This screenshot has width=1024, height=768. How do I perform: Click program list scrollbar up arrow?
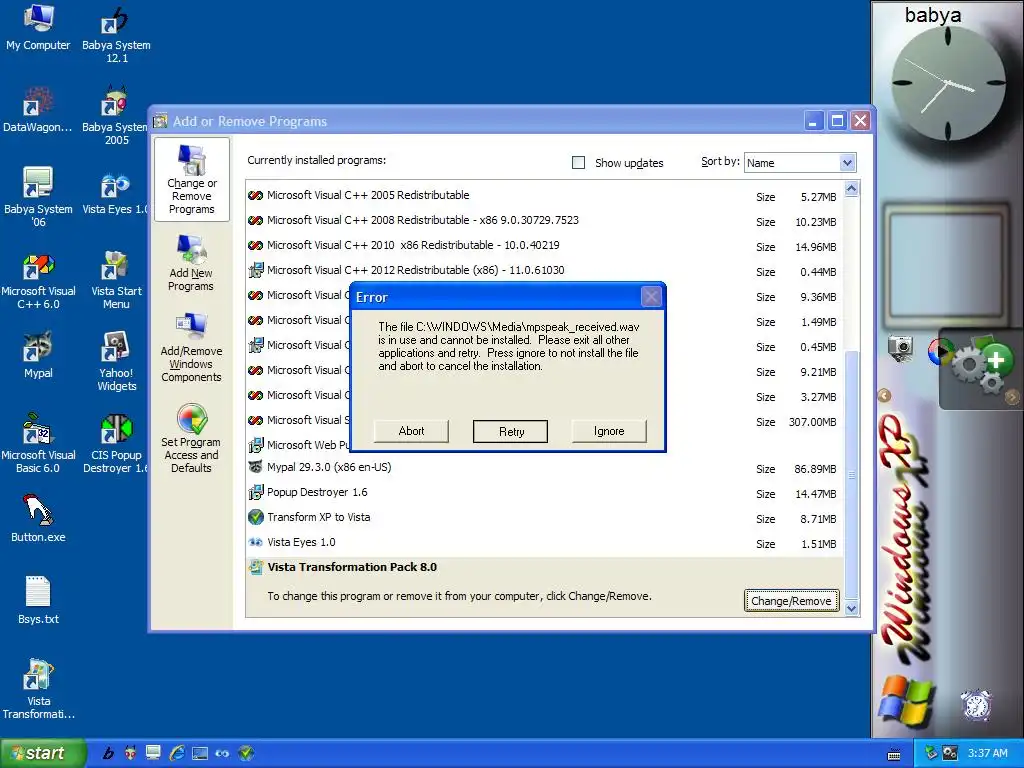click(852, 189)
